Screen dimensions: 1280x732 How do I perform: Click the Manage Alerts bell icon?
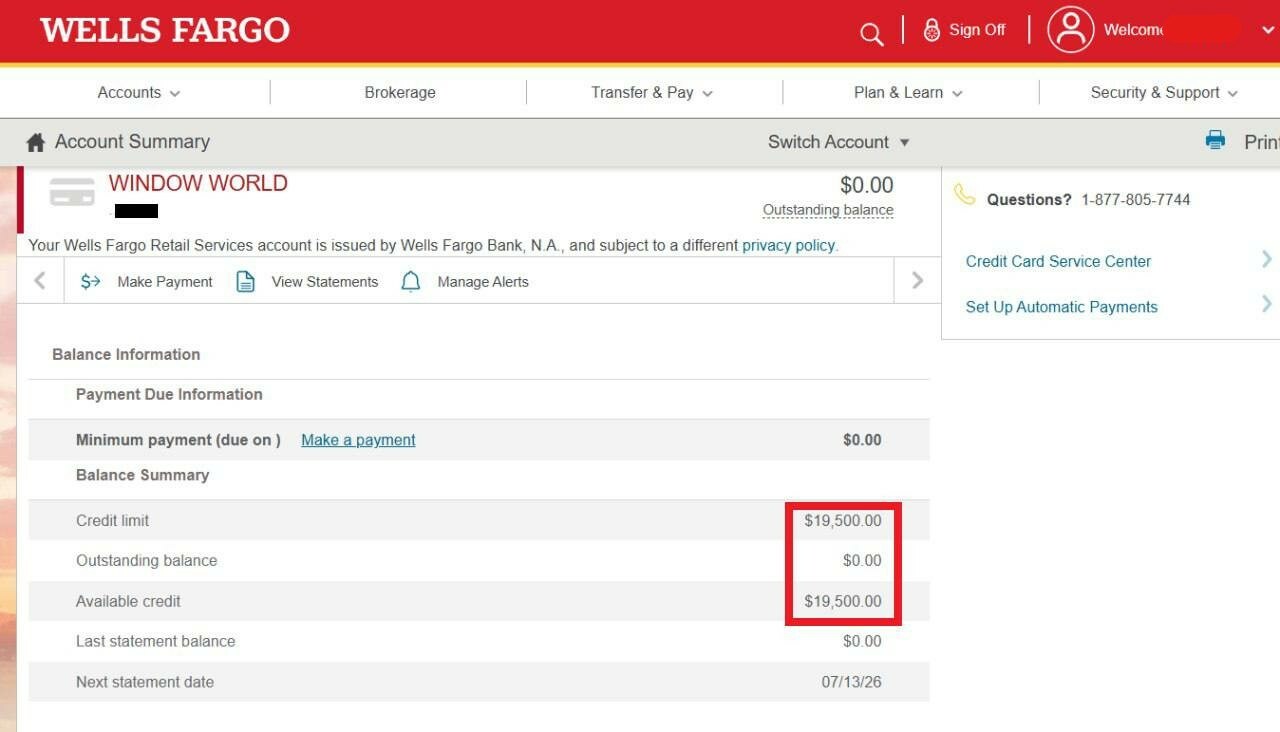pos(411,281)
